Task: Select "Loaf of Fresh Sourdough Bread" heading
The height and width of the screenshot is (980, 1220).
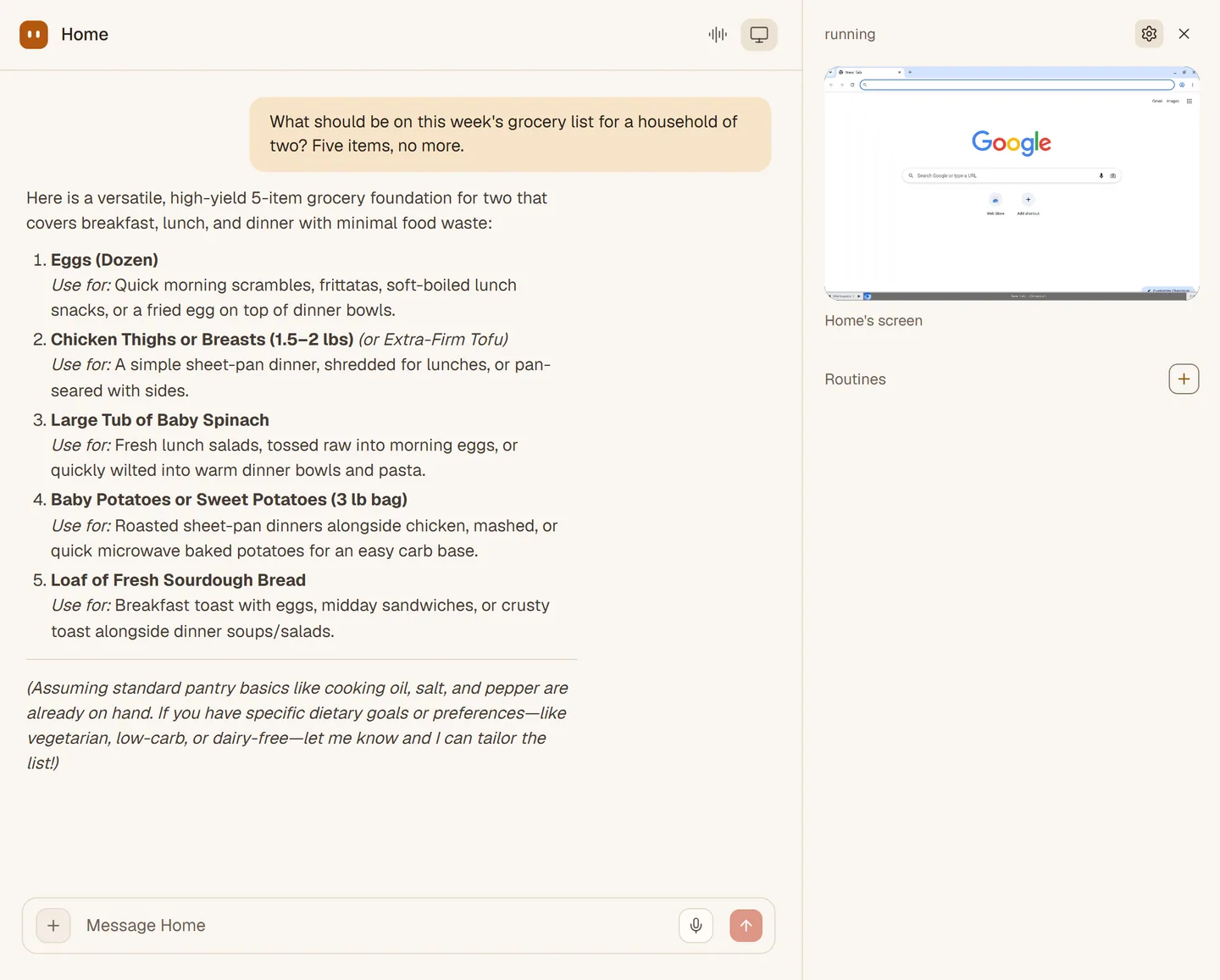Action: [x=178, y=580]
